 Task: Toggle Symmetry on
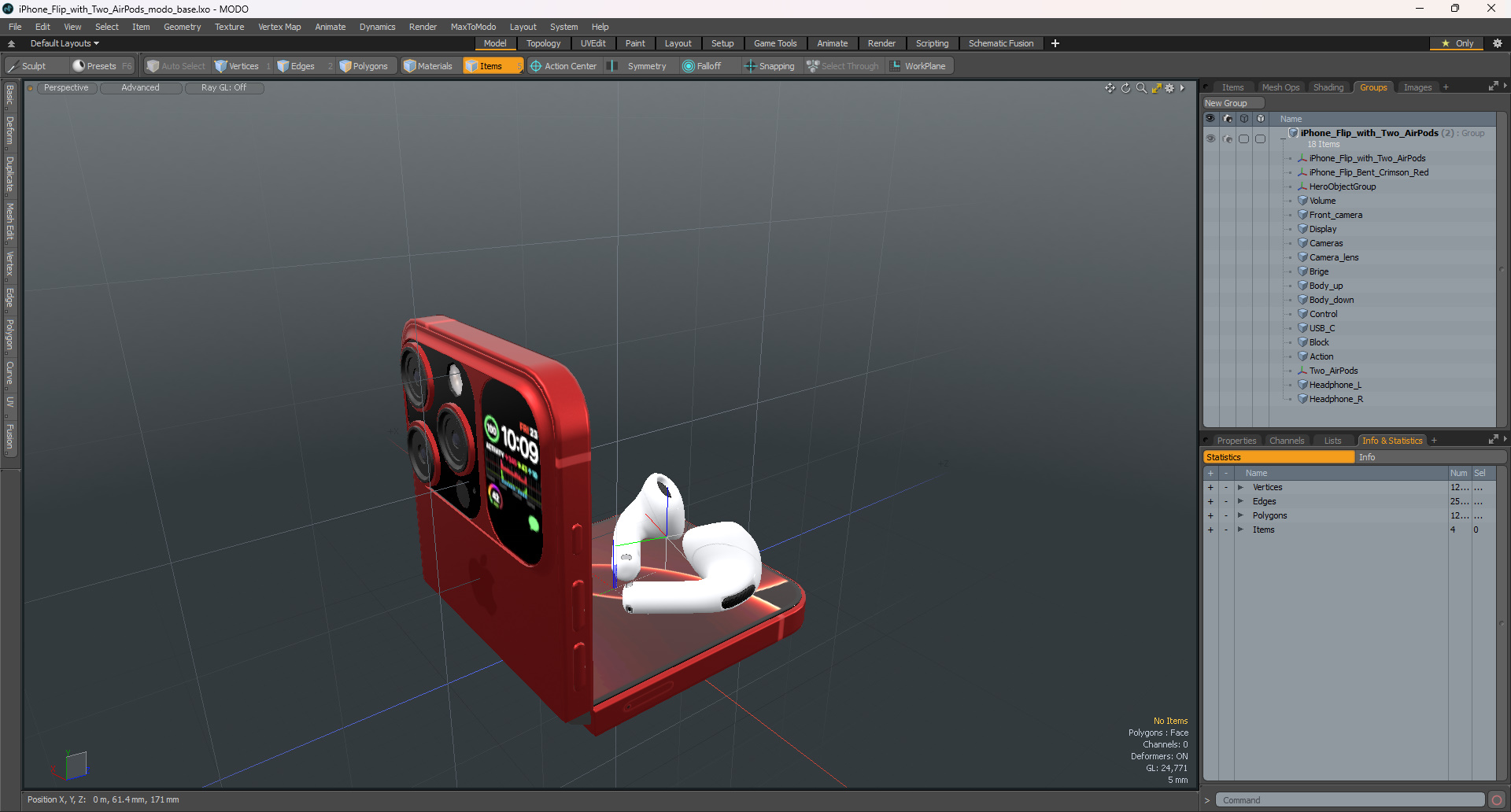coord(638,66)
